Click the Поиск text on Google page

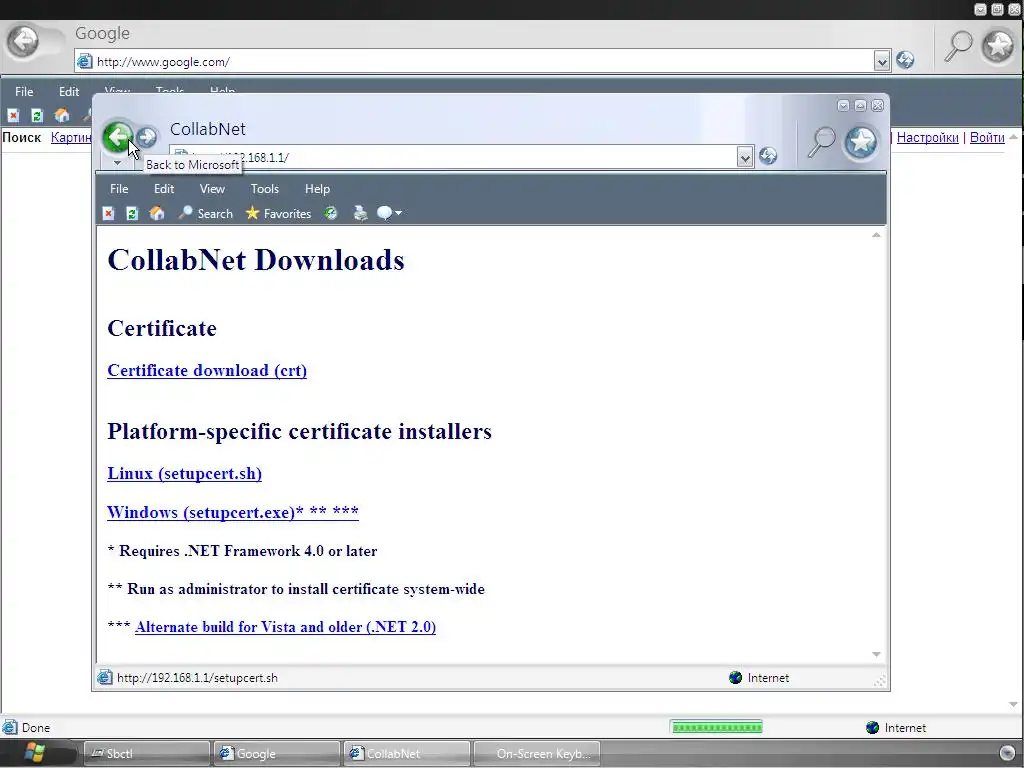22,137
